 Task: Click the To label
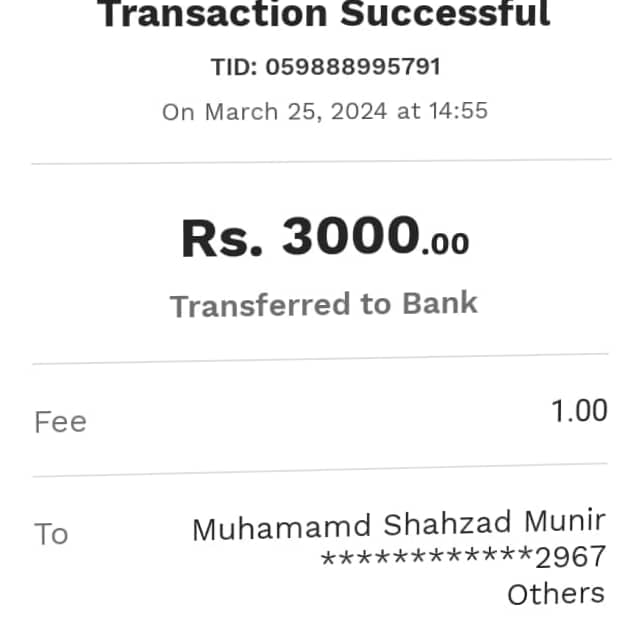click(51, 534)
